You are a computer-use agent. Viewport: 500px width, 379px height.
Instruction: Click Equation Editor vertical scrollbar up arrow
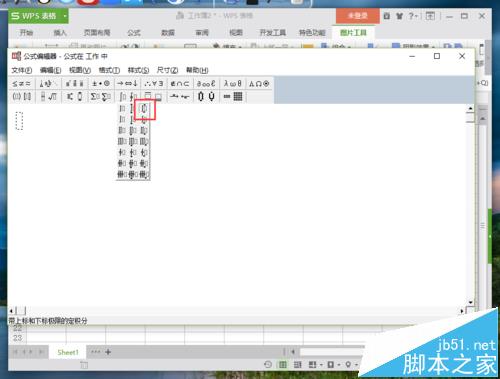pos(470,108)
